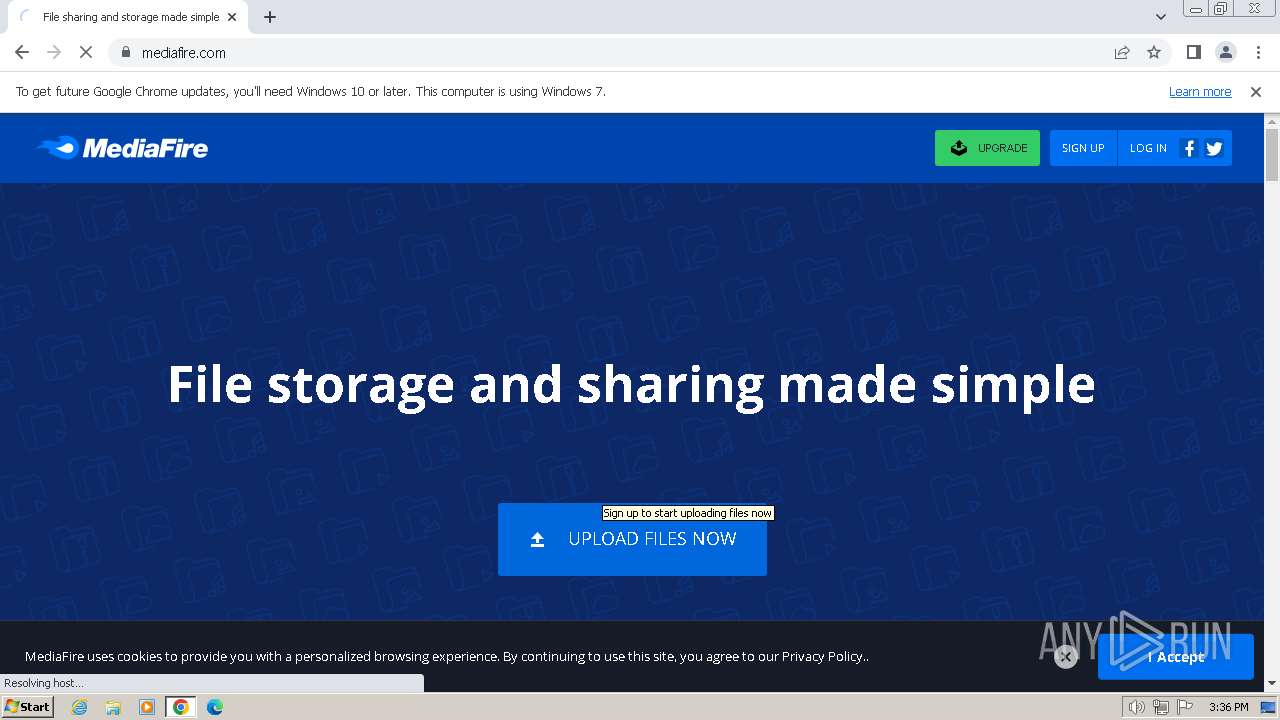Open MediaFire Twitter page icon
This screenshot has width=1280, height=720.
(x=1214, y=148)
